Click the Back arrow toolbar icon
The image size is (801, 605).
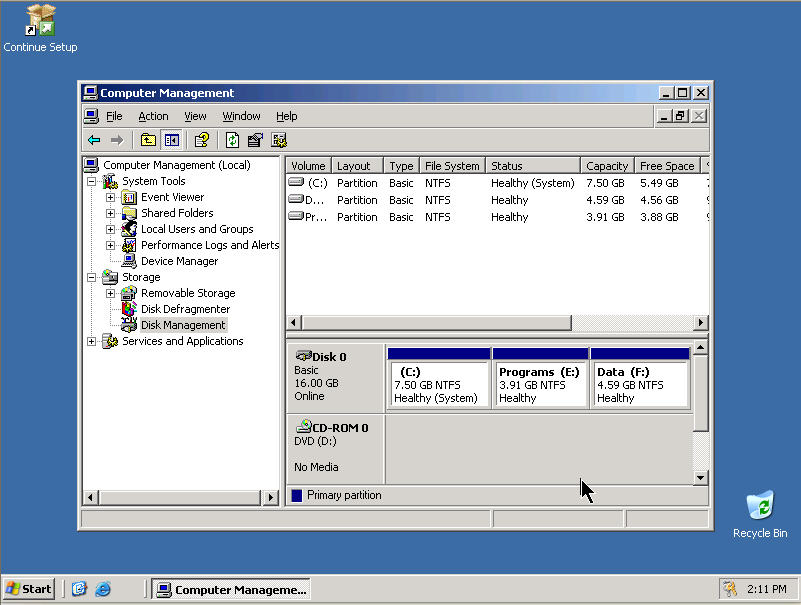tap(94, 140)
